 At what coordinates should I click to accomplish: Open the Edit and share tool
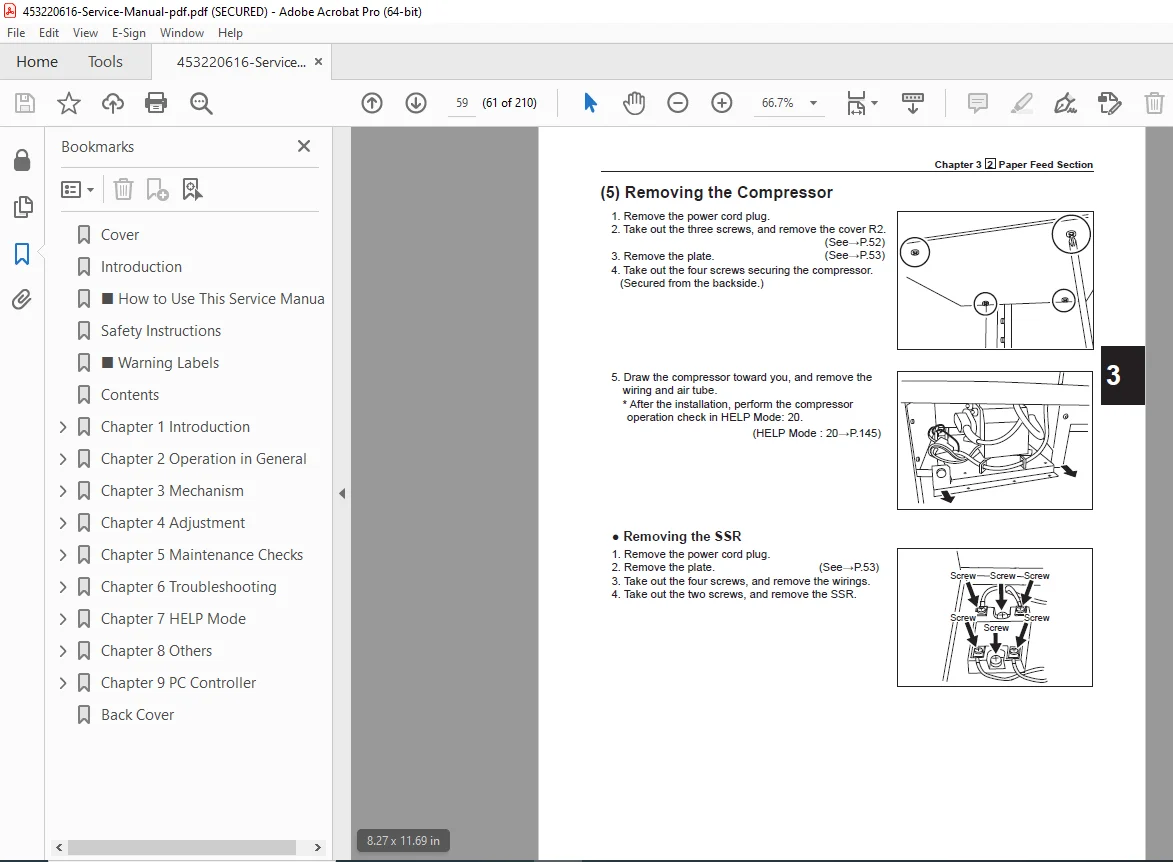click(1109, 103)
